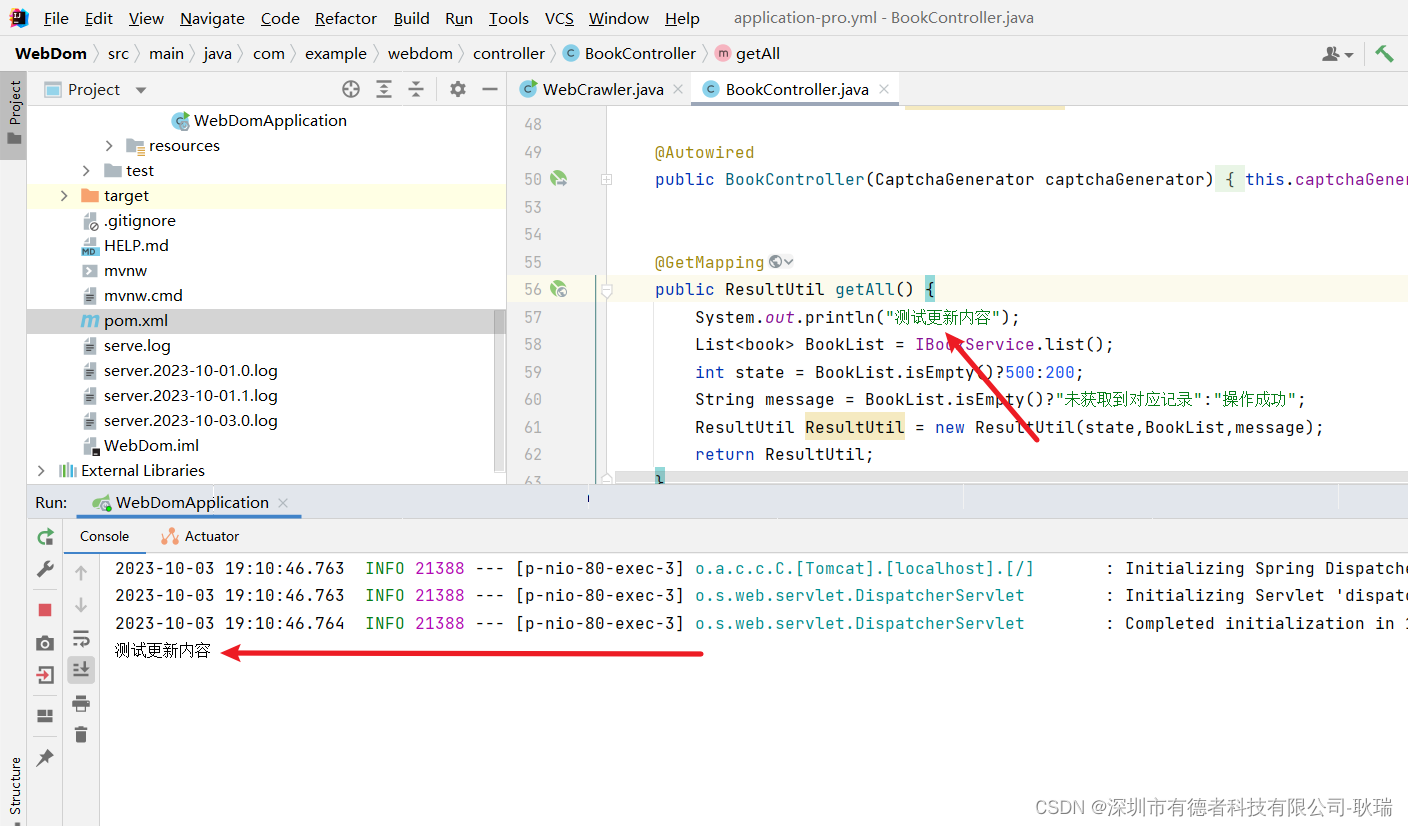This screenshot has width=1408, height=826.
Task: Select the Console tab
Action: point(104,536)
